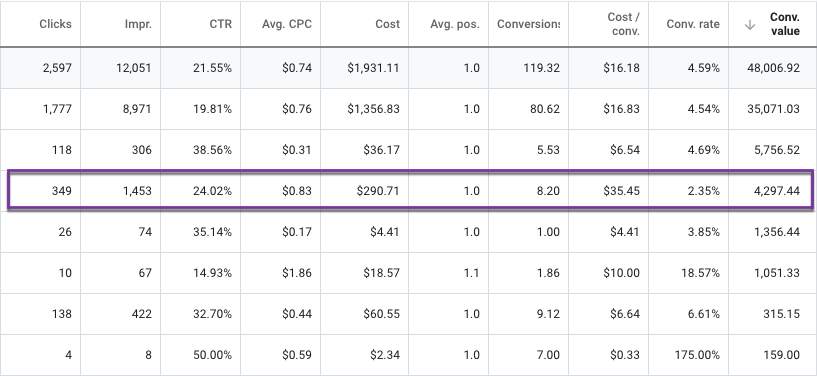
Task: Click the sort arrow beside Conv. value
Action: [750, 24]
